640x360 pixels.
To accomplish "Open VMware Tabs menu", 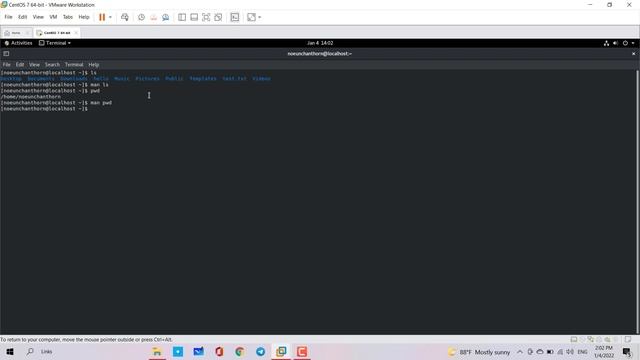I will tap(68, 17).
